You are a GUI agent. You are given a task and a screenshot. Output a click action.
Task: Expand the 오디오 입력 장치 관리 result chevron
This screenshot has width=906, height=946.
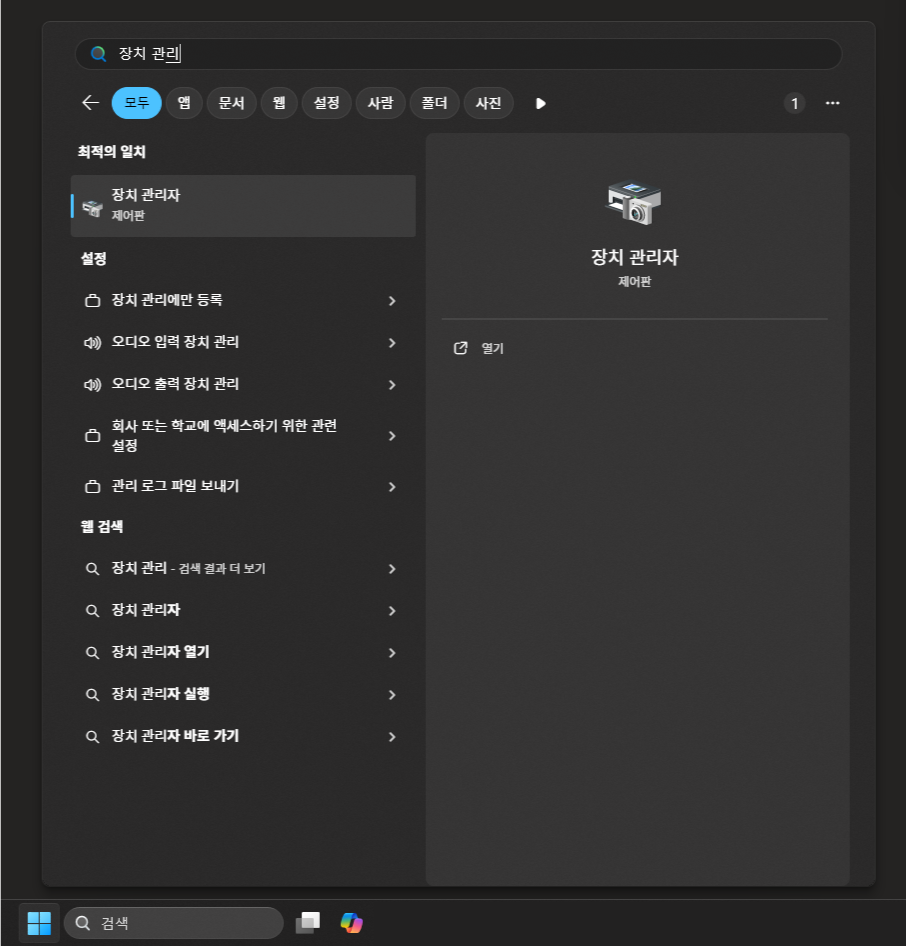coord(392,343)
